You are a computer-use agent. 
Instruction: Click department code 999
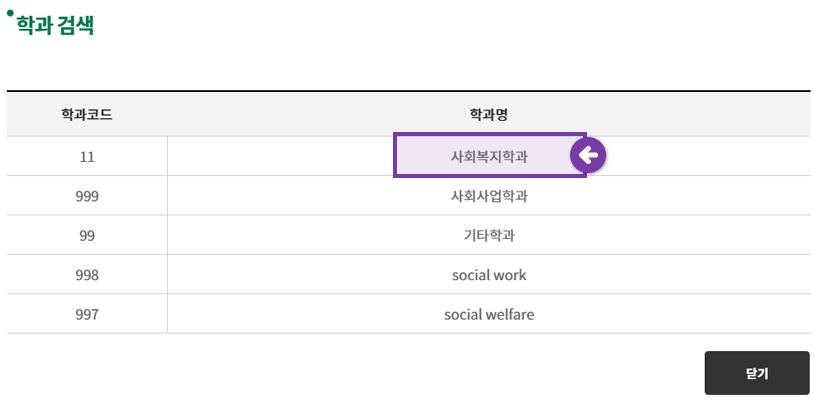click(87, 196)
